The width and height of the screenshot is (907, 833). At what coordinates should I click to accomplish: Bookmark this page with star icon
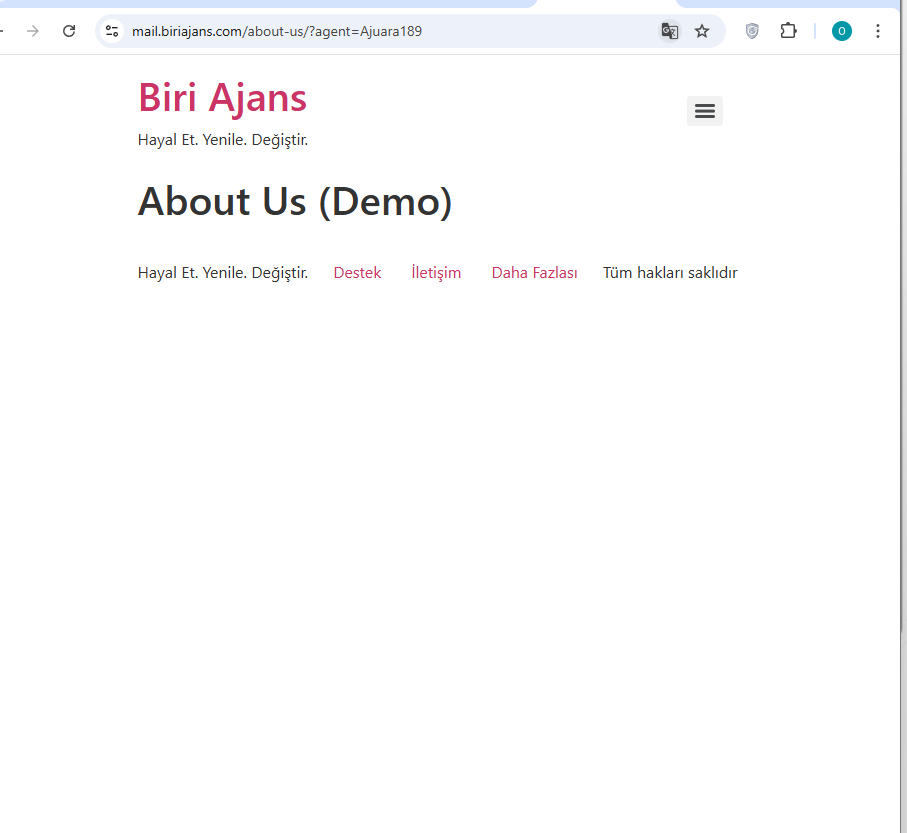tap(702, 31)
